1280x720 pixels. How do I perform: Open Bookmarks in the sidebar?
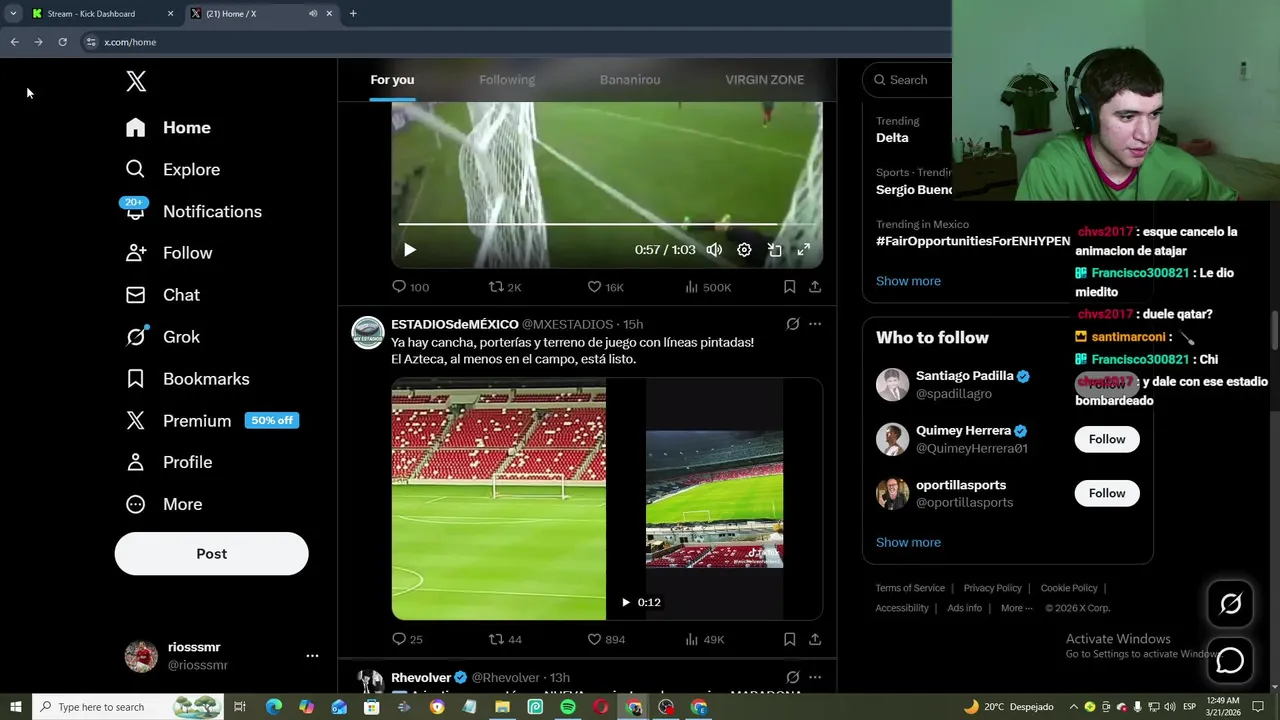(x=187, y=379)
